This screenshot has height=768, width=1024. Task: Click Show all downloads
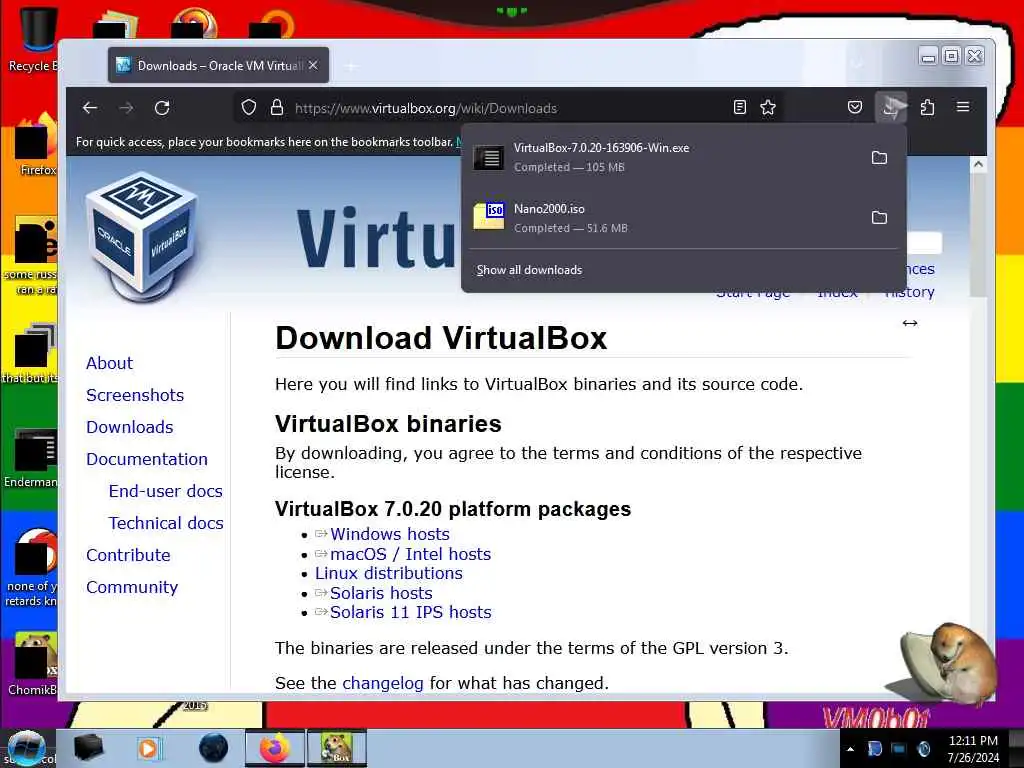tap(529, 270)
